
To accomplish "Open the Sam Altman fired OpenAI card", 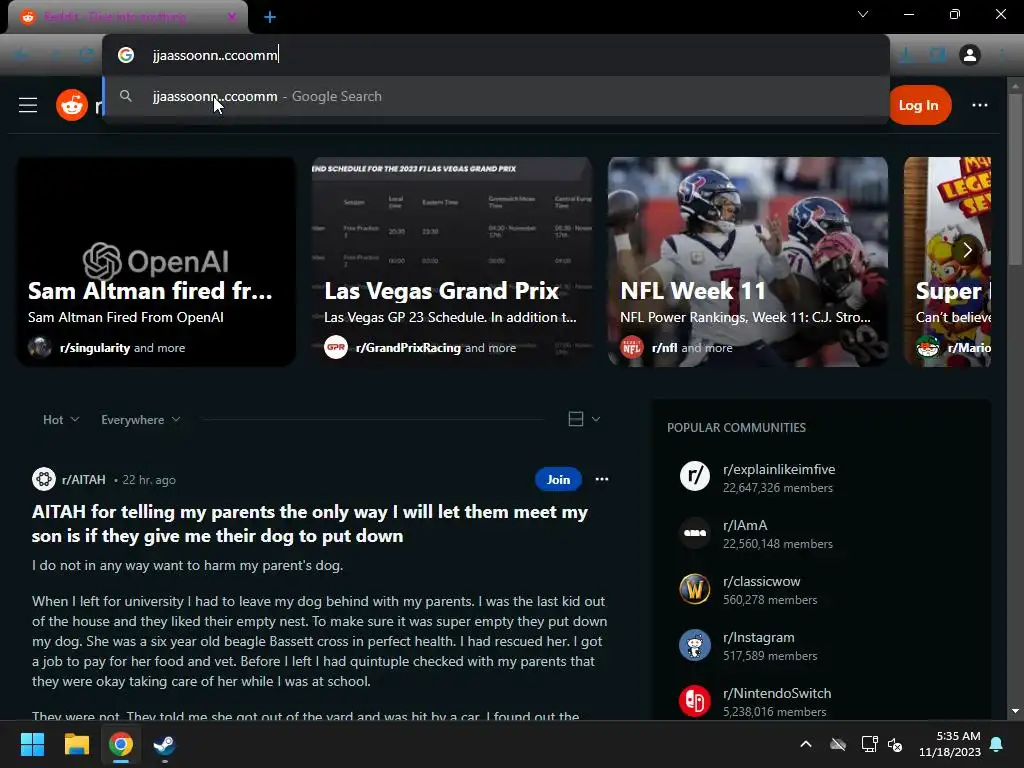I will (x=156, y=261).
